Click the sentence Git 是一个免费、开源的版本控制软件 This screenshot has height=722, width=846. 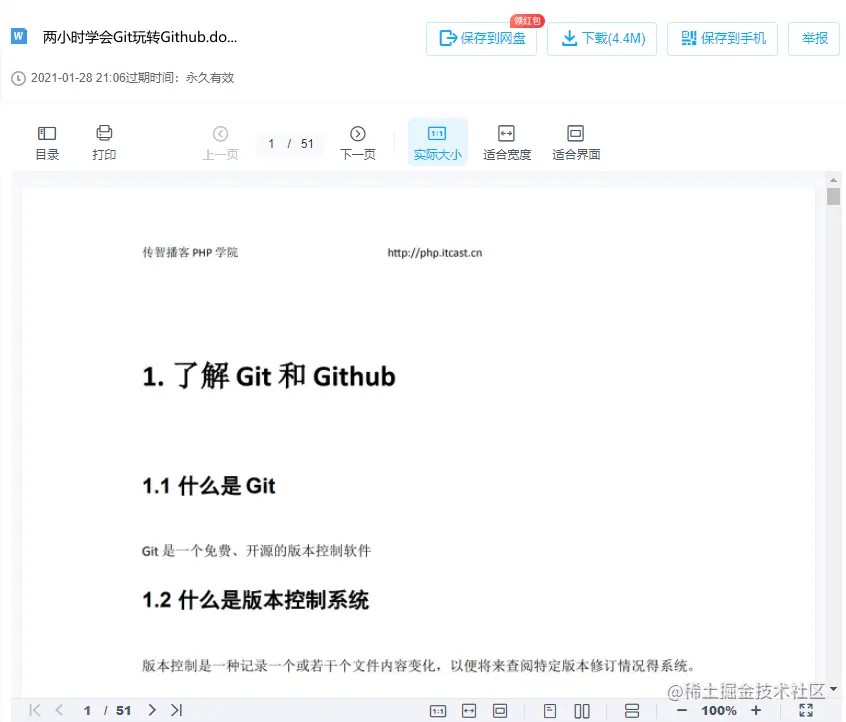(x=256, y=550)
